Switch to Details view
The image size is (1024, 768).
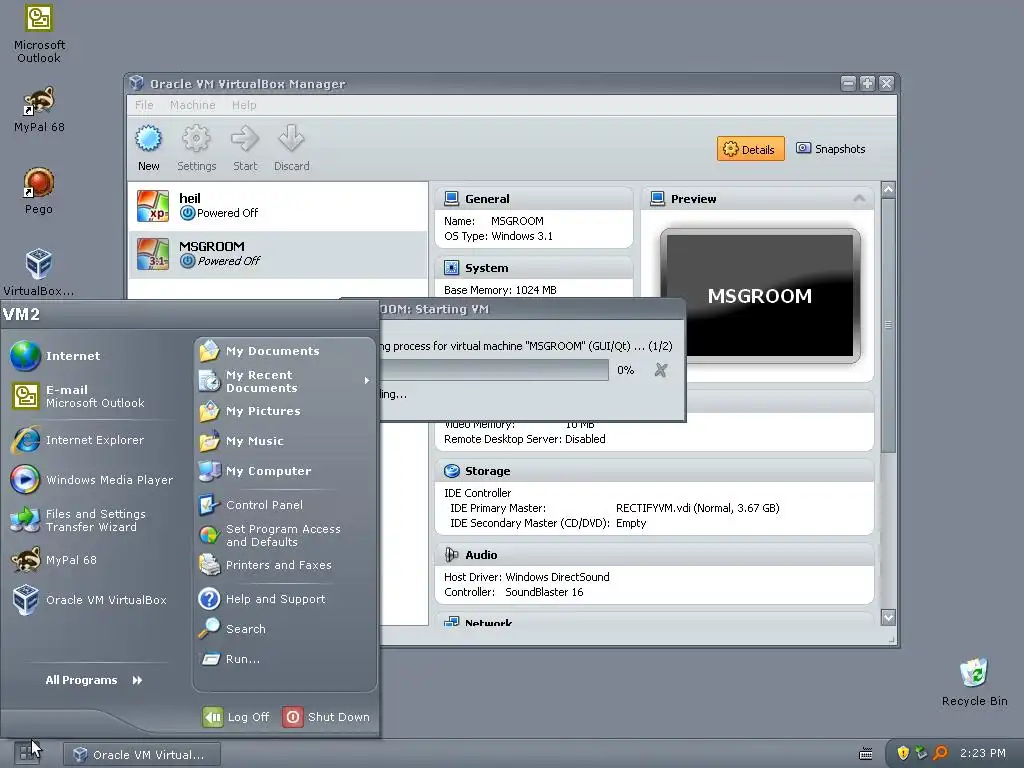(x=750, y=149)
